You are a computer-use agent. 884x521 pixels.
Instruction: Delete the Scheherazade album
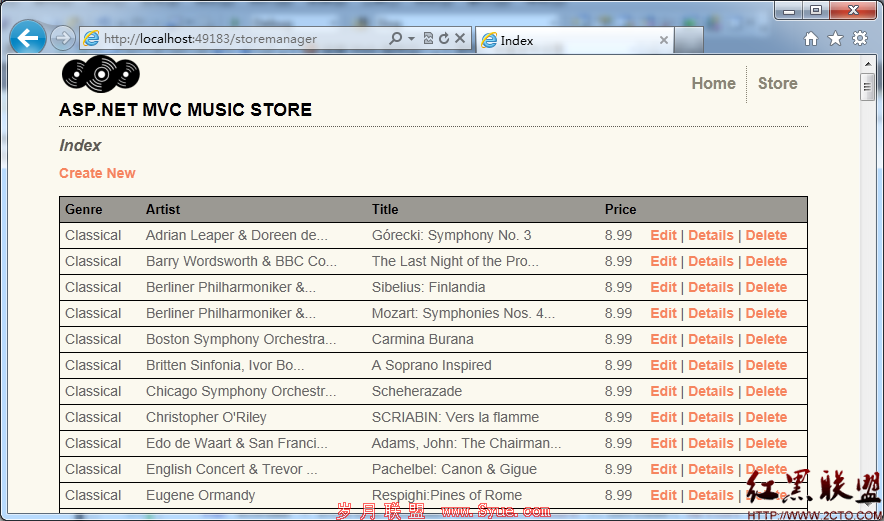pyautogui.click(x=766, y=391)
